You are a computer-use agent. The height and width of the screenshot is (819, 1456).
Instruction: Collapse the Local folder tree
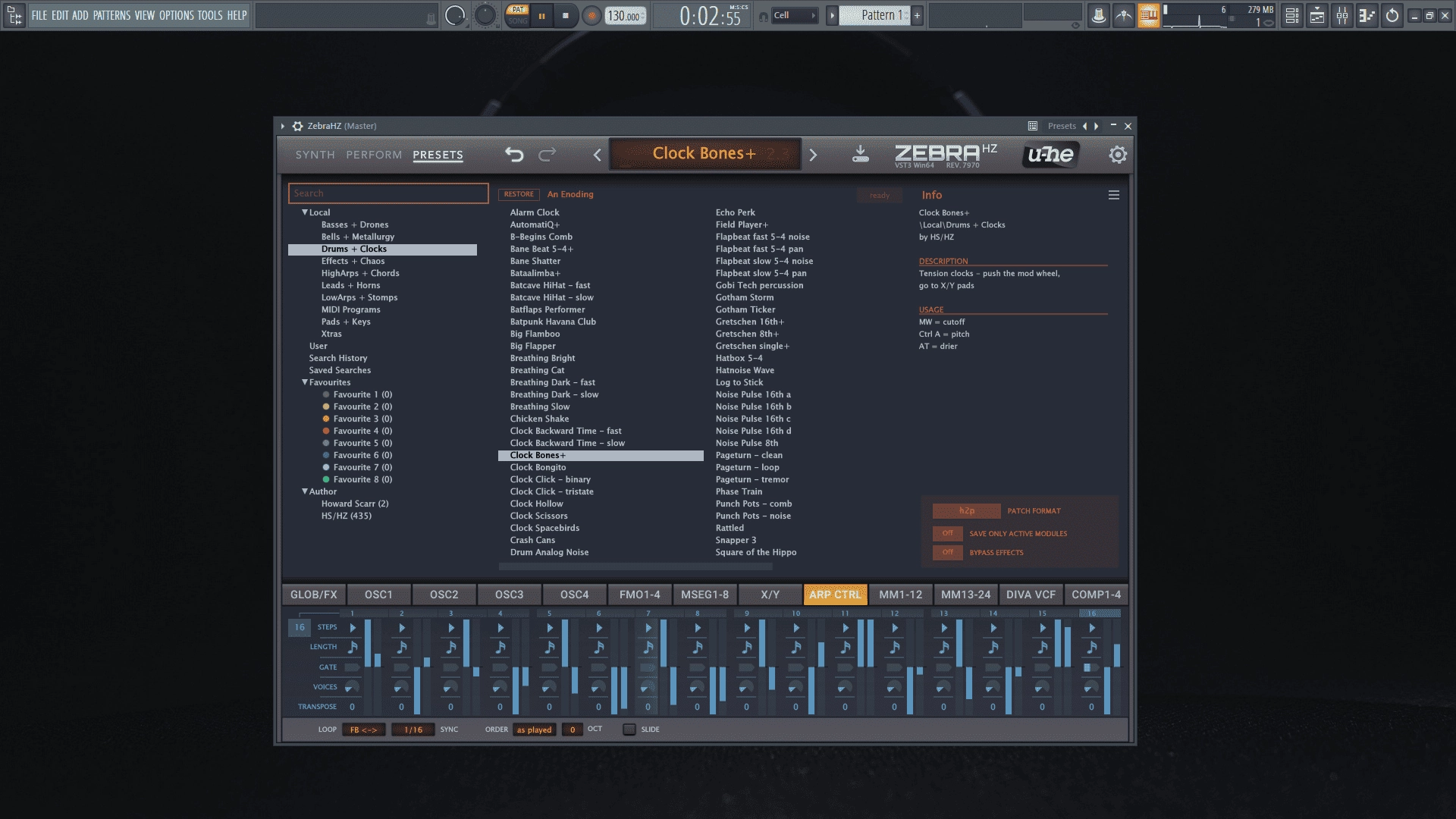pyautogui.click(x=305, y=212)
